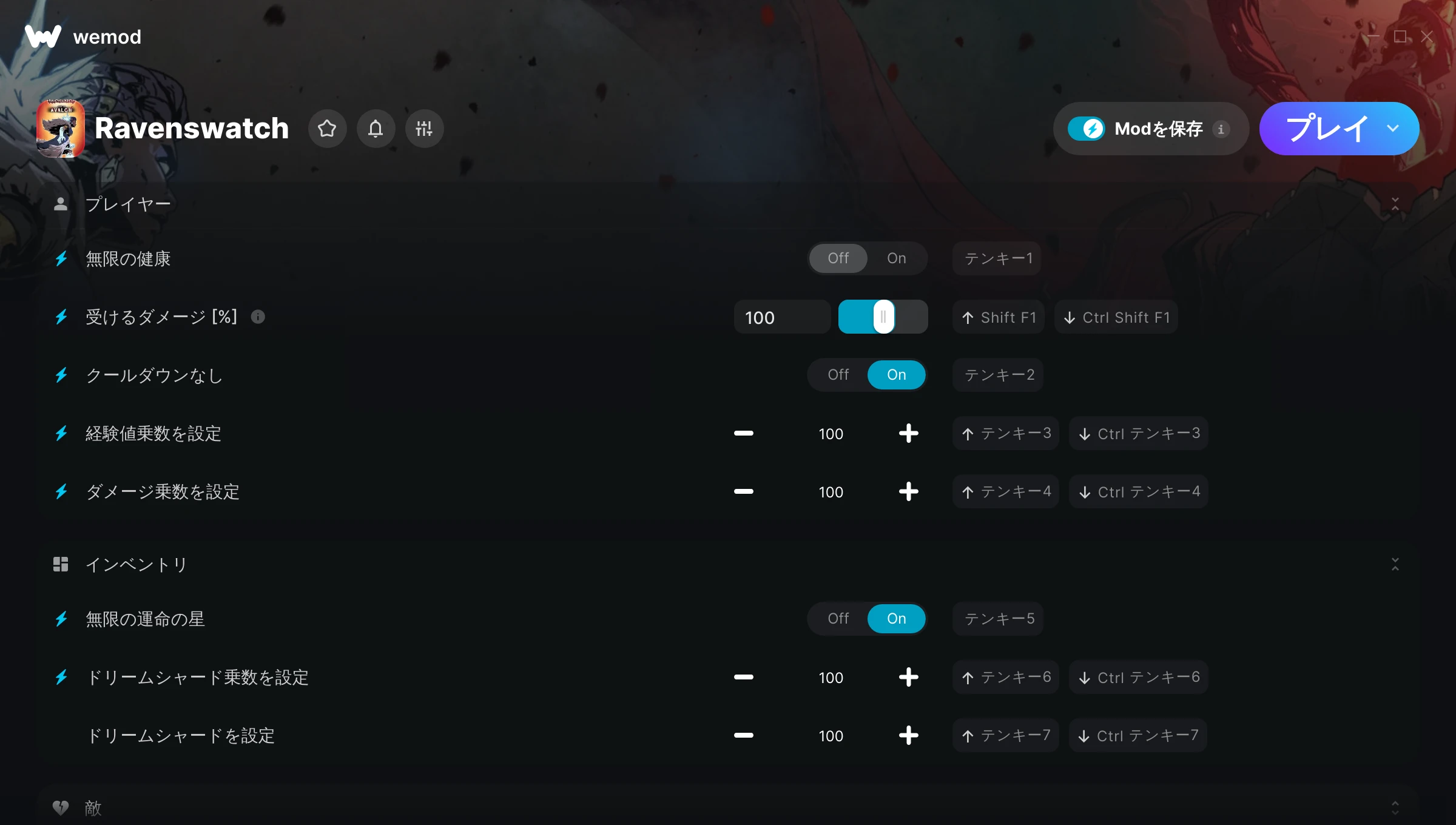Viewport: 1456px width, 825px height.
Task: Click the Ravenswatch game thumbnail
Action: click(61, 129)
